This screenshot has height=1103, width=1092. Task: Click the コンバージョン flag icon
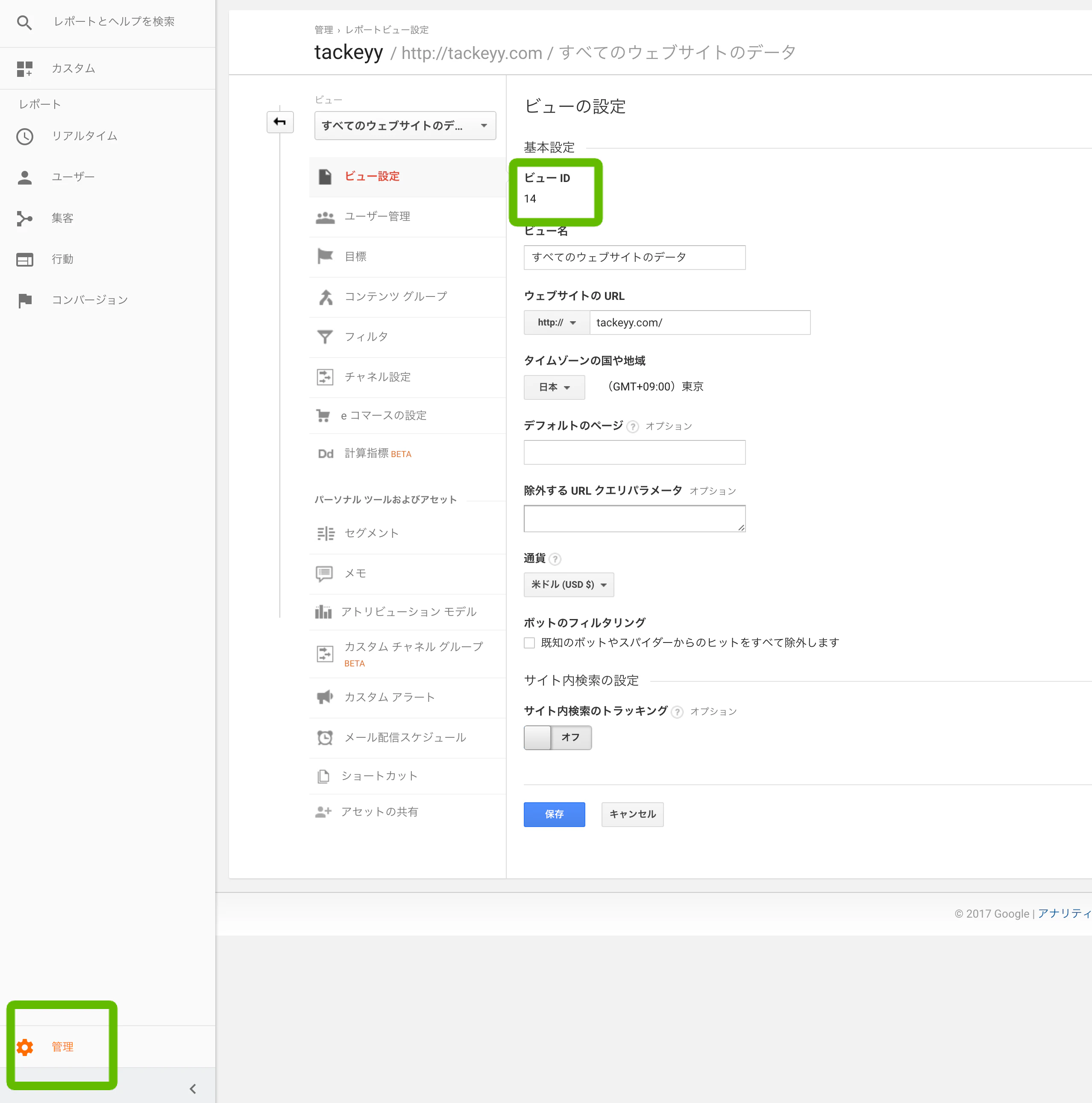click(x=24, y=300)
